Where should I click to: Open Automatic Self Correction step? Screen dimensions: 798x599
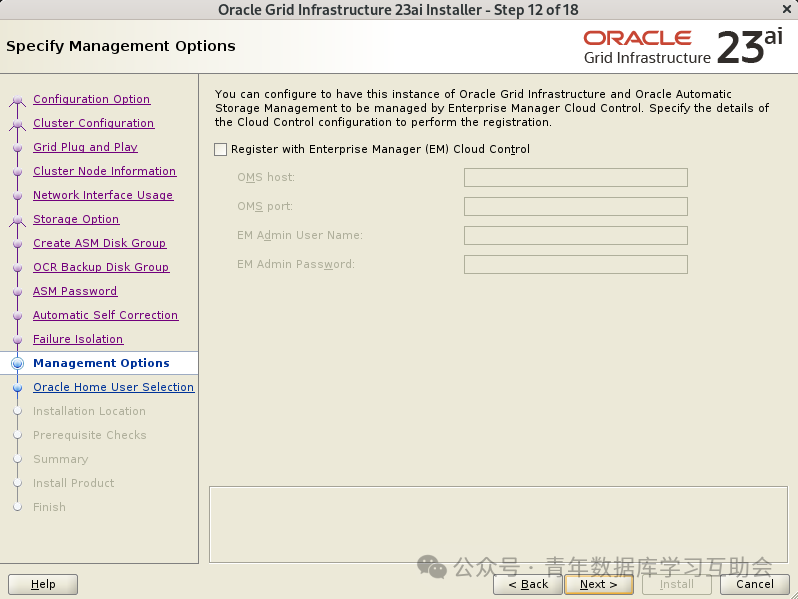(105, 315)
